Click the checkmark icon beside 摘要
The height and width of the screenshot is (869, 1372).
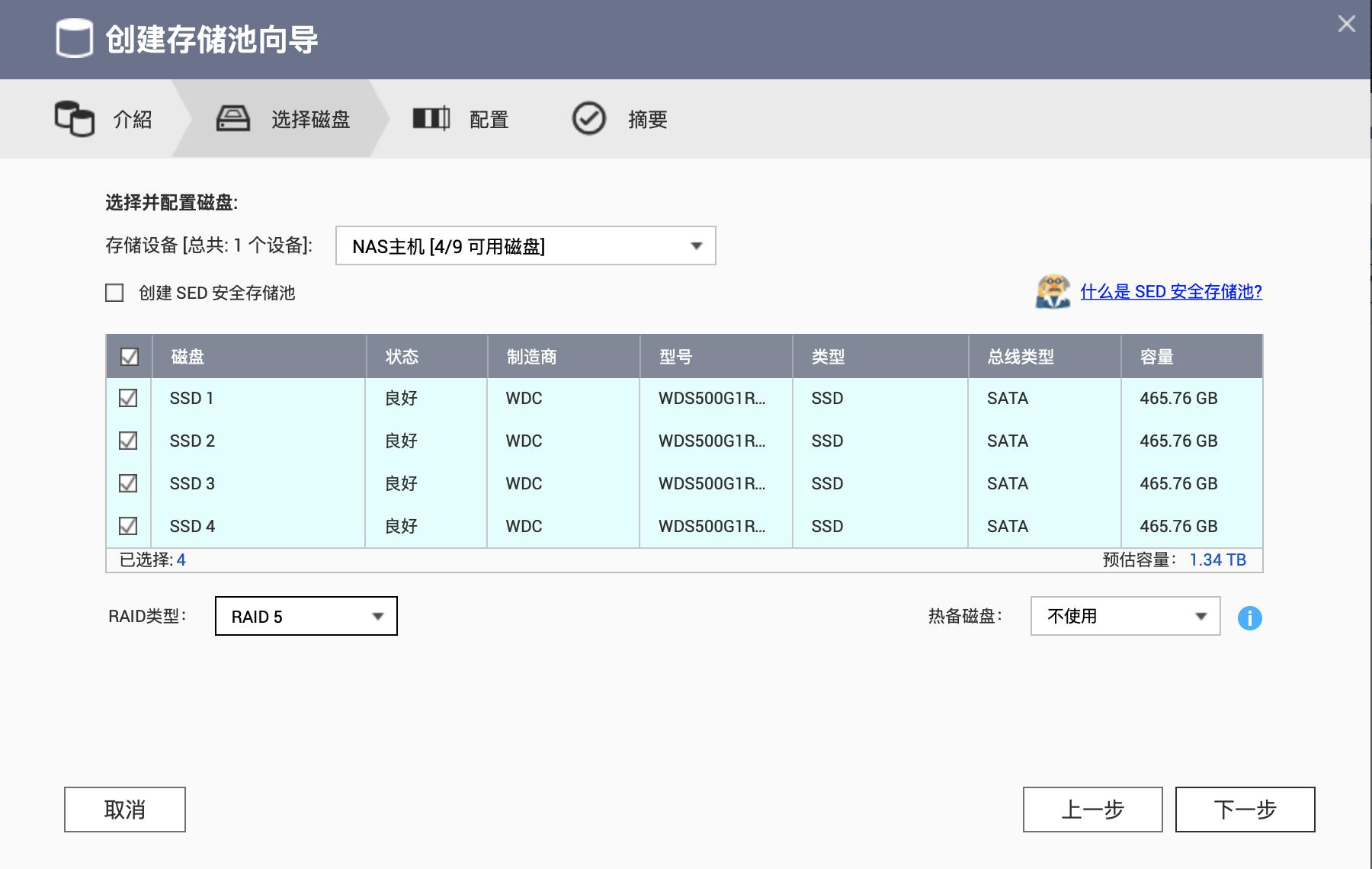[587, 119]
